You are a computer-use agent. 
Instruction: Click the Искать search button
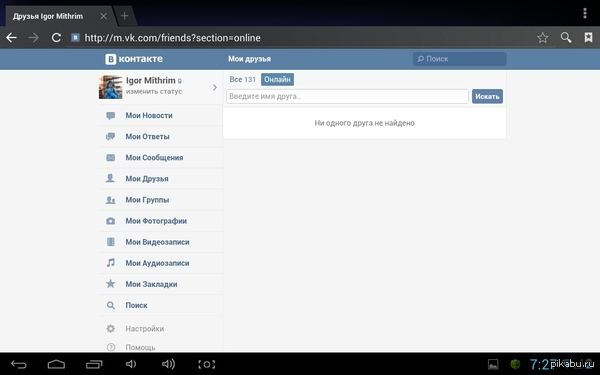click(487, 96)
